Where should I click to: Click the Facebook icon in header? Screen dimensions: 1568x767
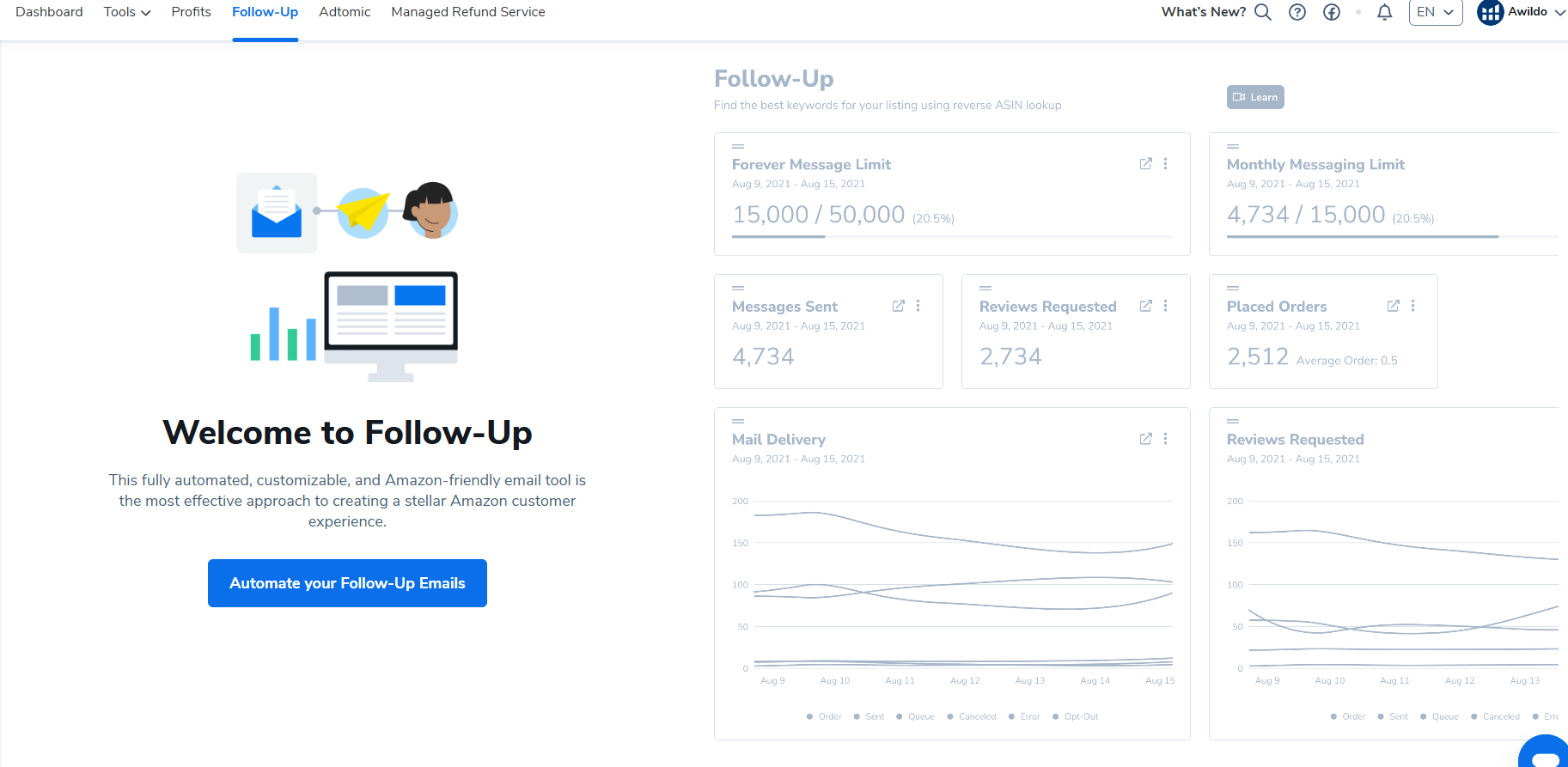tap(1332, 12)
